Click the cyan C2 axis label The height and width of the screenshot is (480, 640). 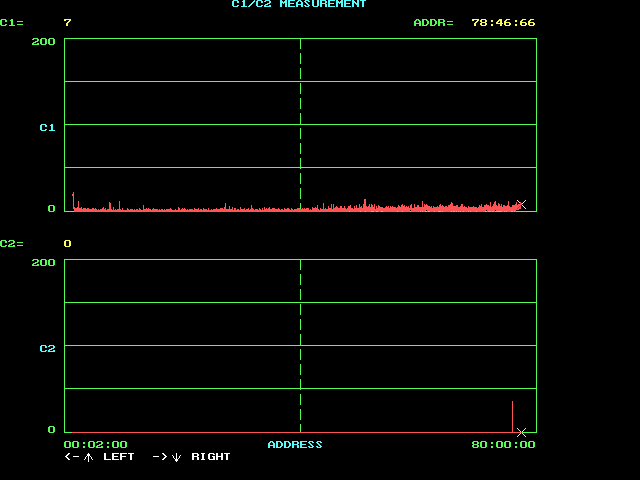pos(47,349)
